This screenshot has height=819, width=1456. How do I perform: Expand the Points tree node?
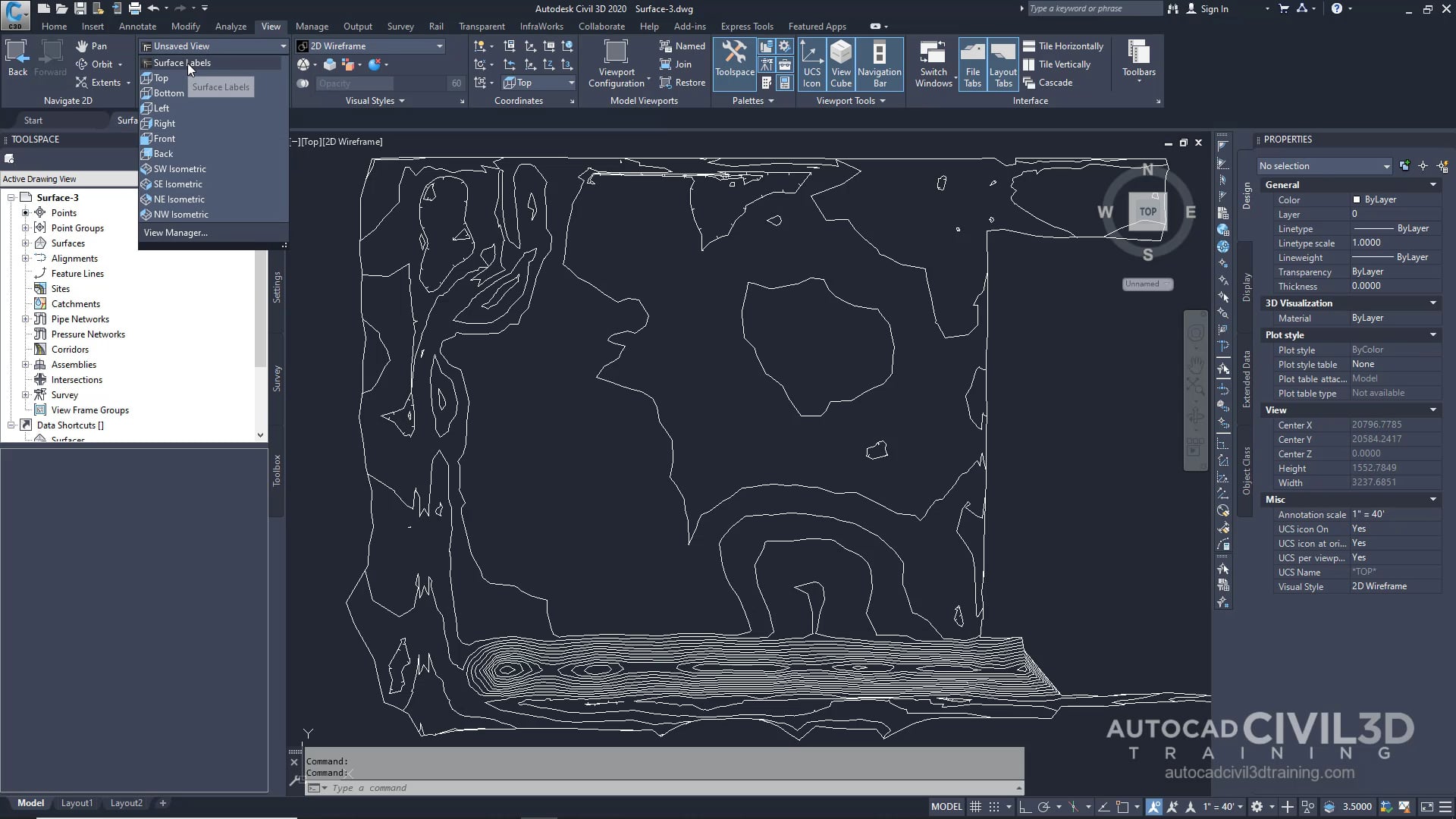click(x=25, y=213)
